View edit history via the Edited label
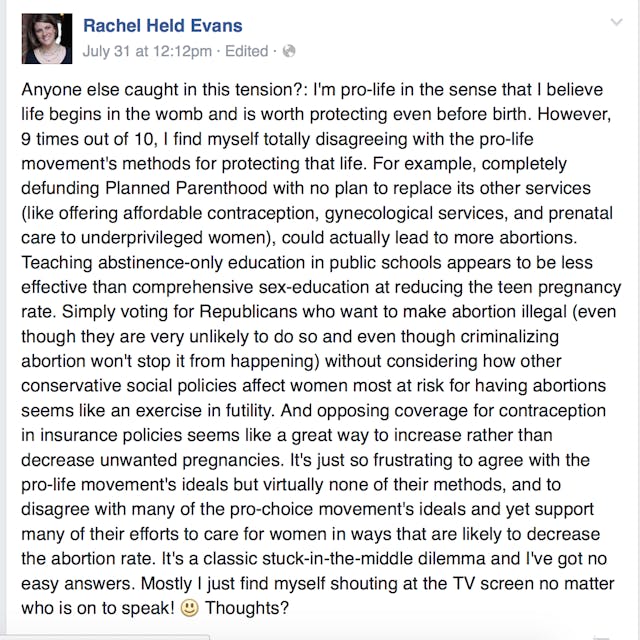Viewport: 640px width, 640px height. tap(246, 50)
